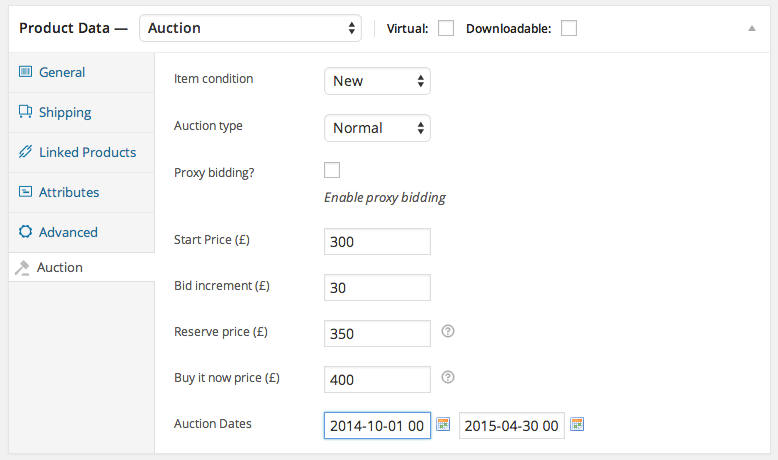
Task: Click the Attributes tab icon
Action: [26, 192]
